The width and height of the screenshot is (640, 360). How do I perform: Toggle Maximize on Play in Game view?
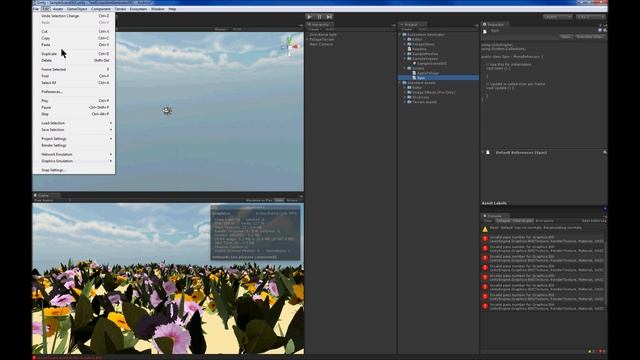tap(259, 200)
